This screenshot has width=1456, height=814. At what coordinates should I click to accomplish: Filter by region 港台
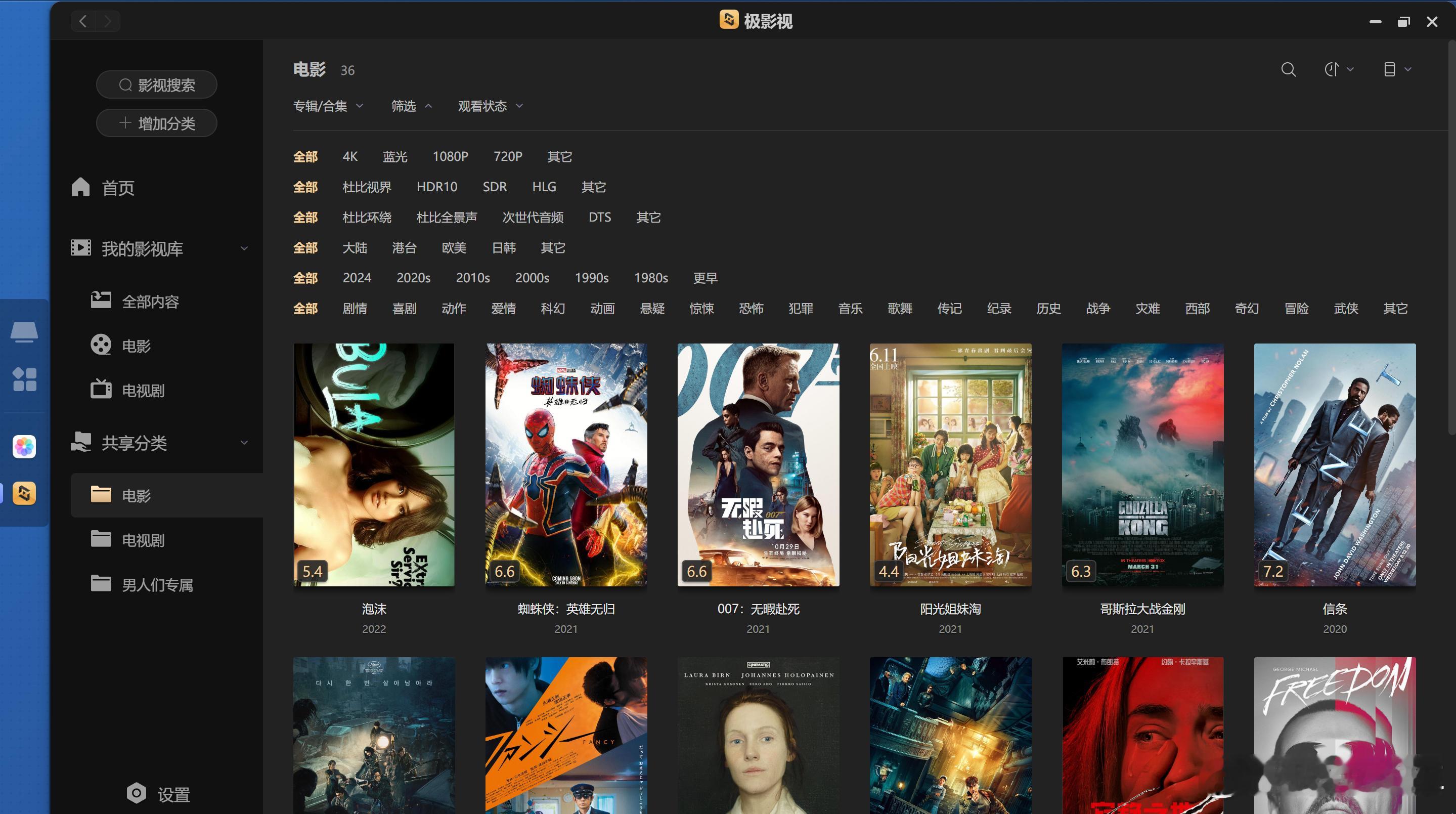(404, 248)
